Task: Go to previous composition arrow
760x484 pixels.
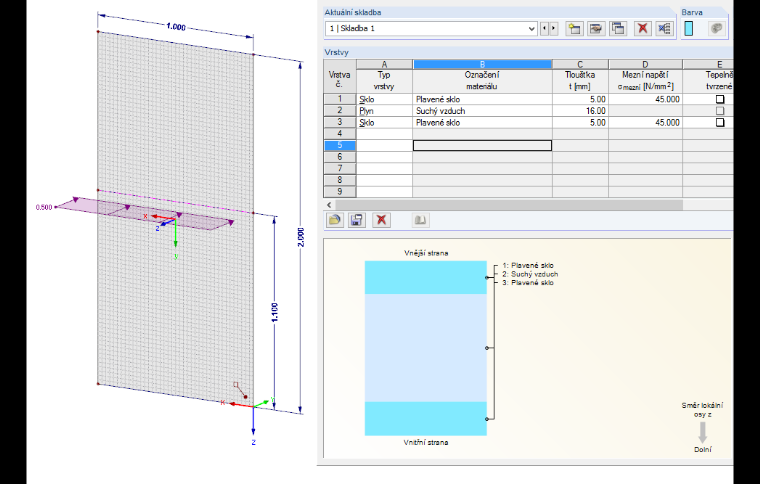Action: pyautogui.click(x=544, y=29)
